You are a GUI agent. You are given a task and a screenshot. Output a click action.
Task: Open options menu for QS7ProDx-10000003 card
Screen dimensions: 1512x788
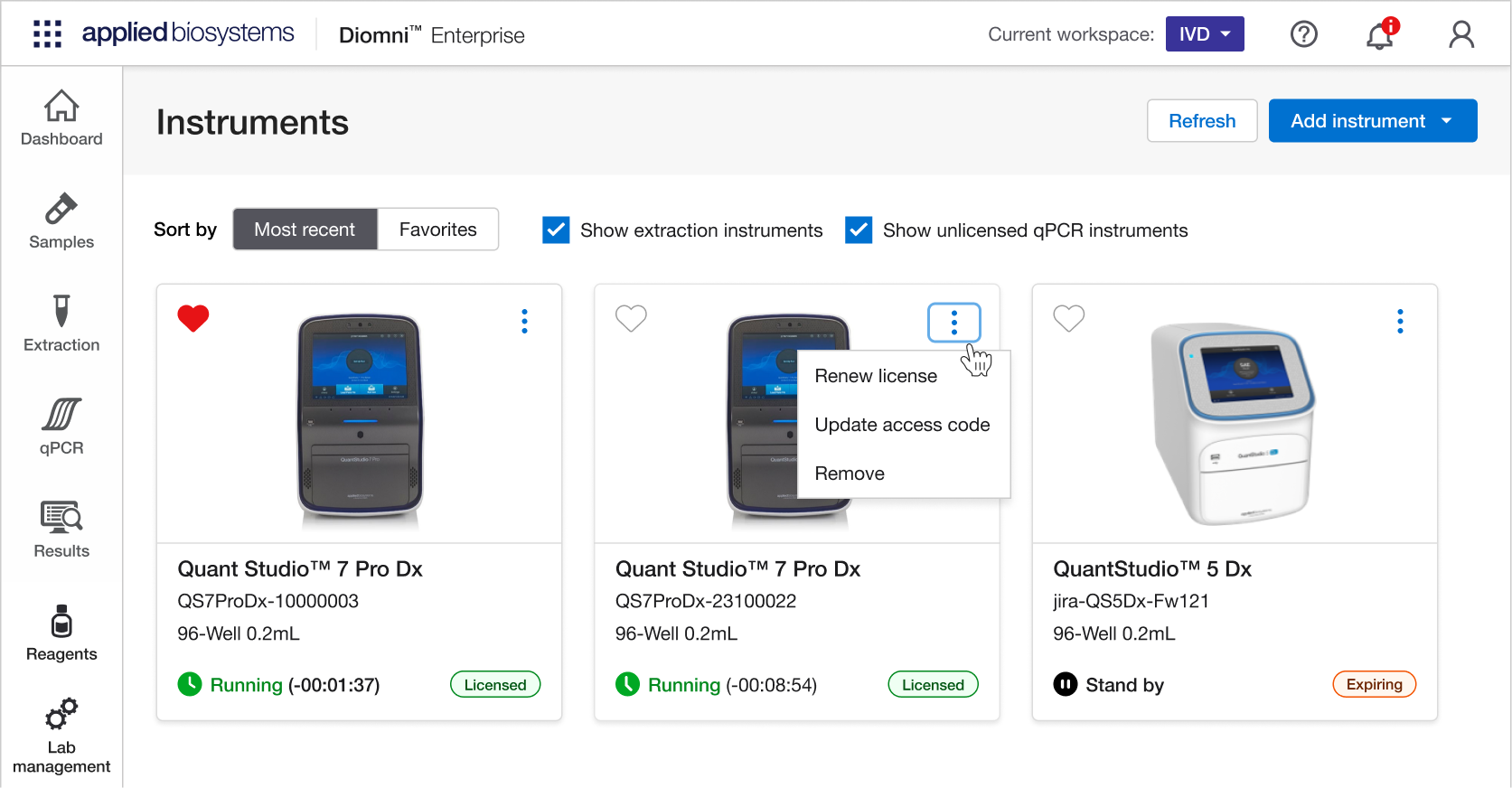click(524, 322)
